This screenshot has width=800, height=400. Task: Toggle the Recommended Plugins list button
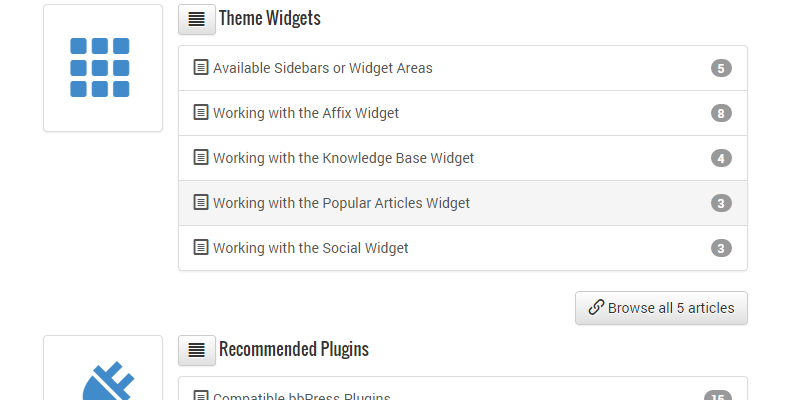point(196,350)
